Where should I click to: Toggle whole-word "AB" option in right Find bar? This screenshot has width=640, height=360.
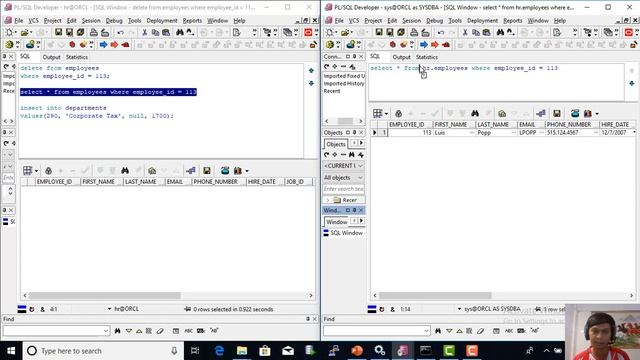534,331
